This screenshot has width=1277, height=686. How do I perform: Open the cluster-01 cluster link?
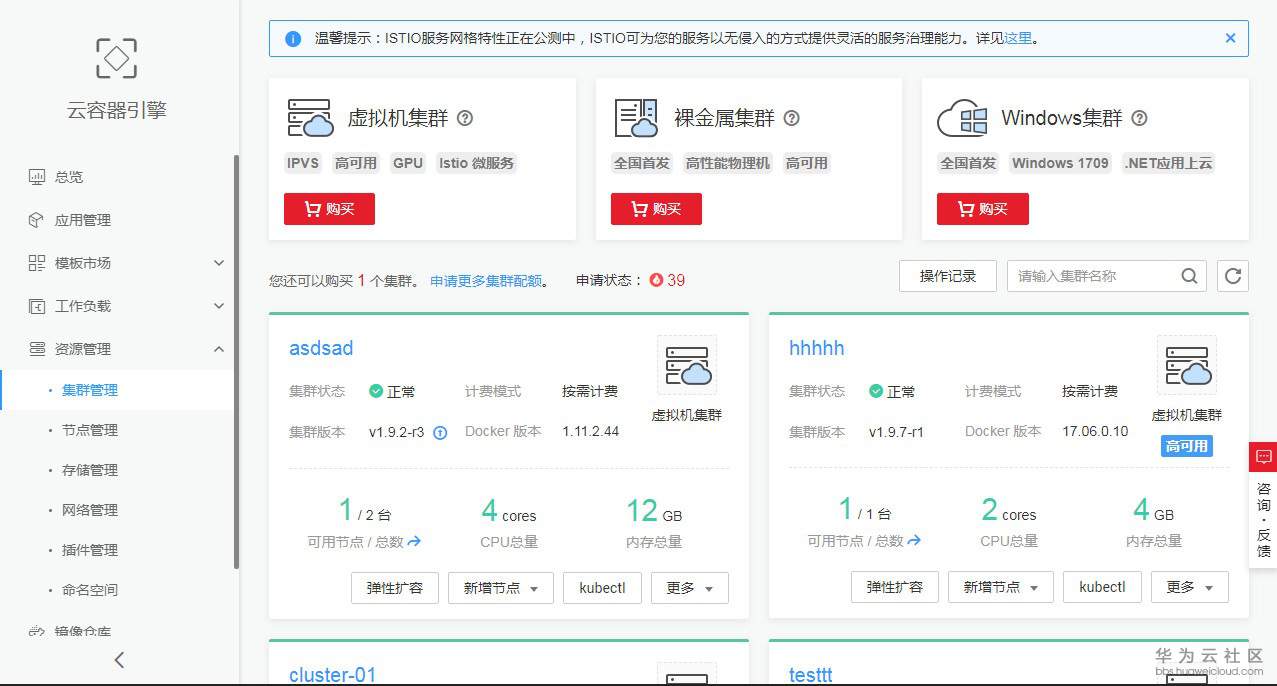pyautogui.click(x=333, y=675)
